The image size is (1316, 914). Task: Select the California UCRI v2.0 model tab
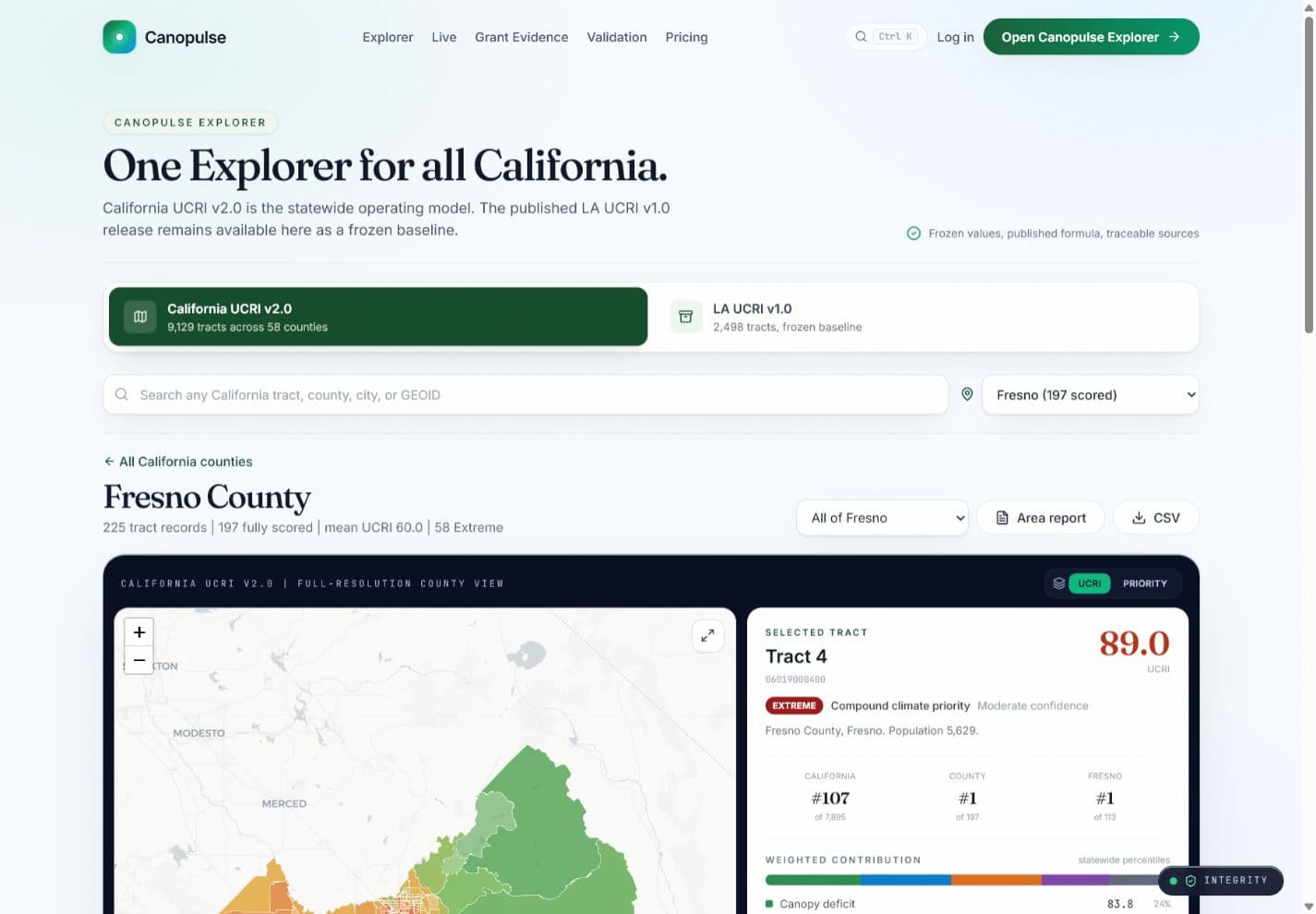point(378,317)
